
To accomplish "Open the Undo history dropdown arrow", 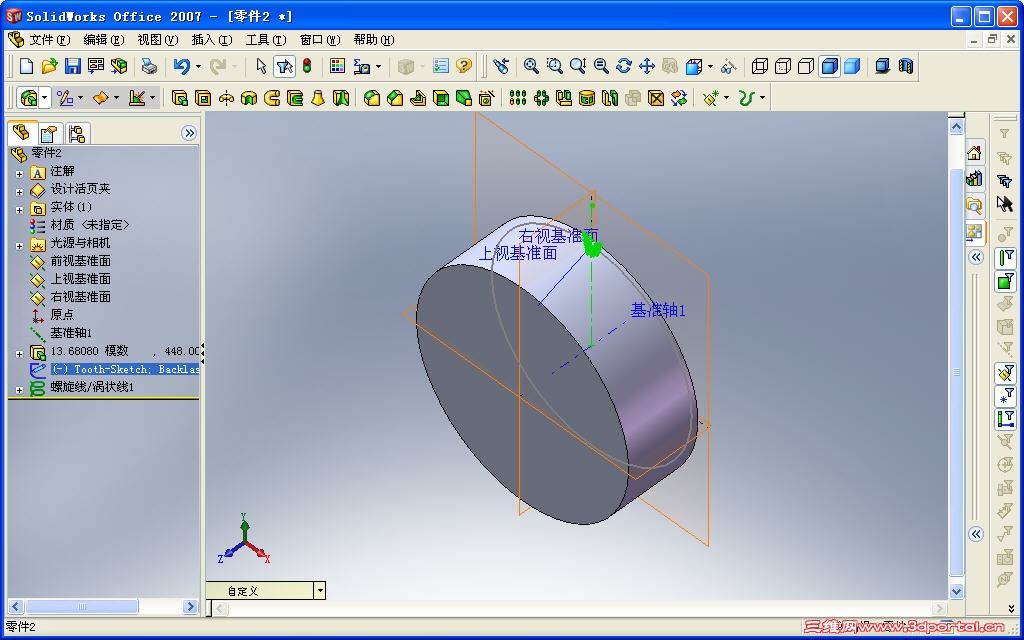I will coord(198,66).
